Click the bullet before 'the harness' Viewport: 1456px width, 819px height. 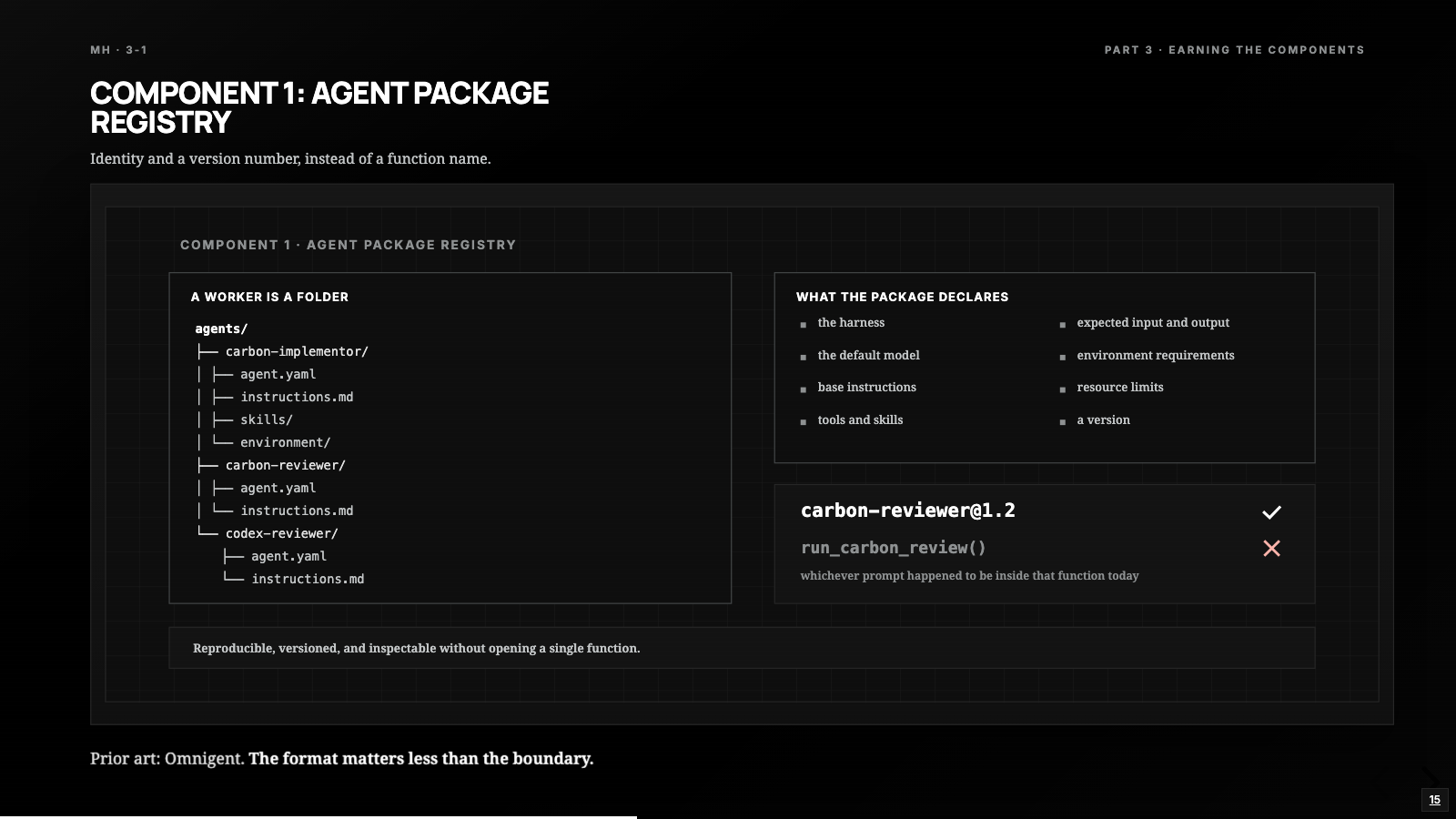[804, 325]
